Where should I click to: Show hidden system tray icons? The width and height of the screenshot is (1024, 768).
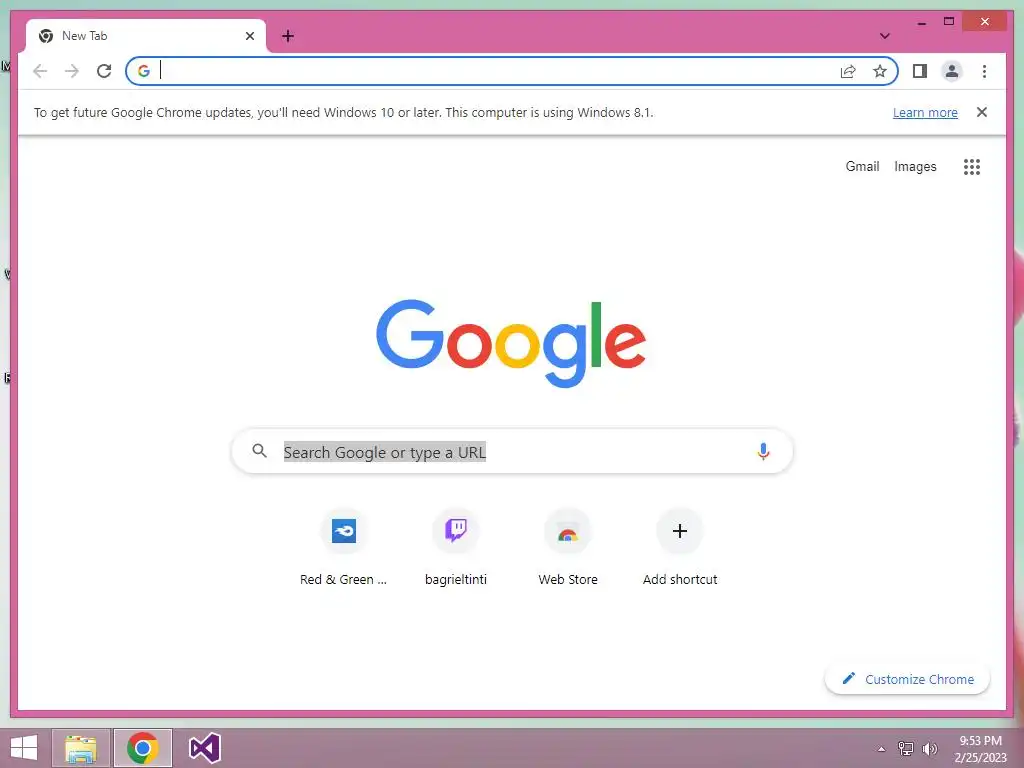coord(881,749)
